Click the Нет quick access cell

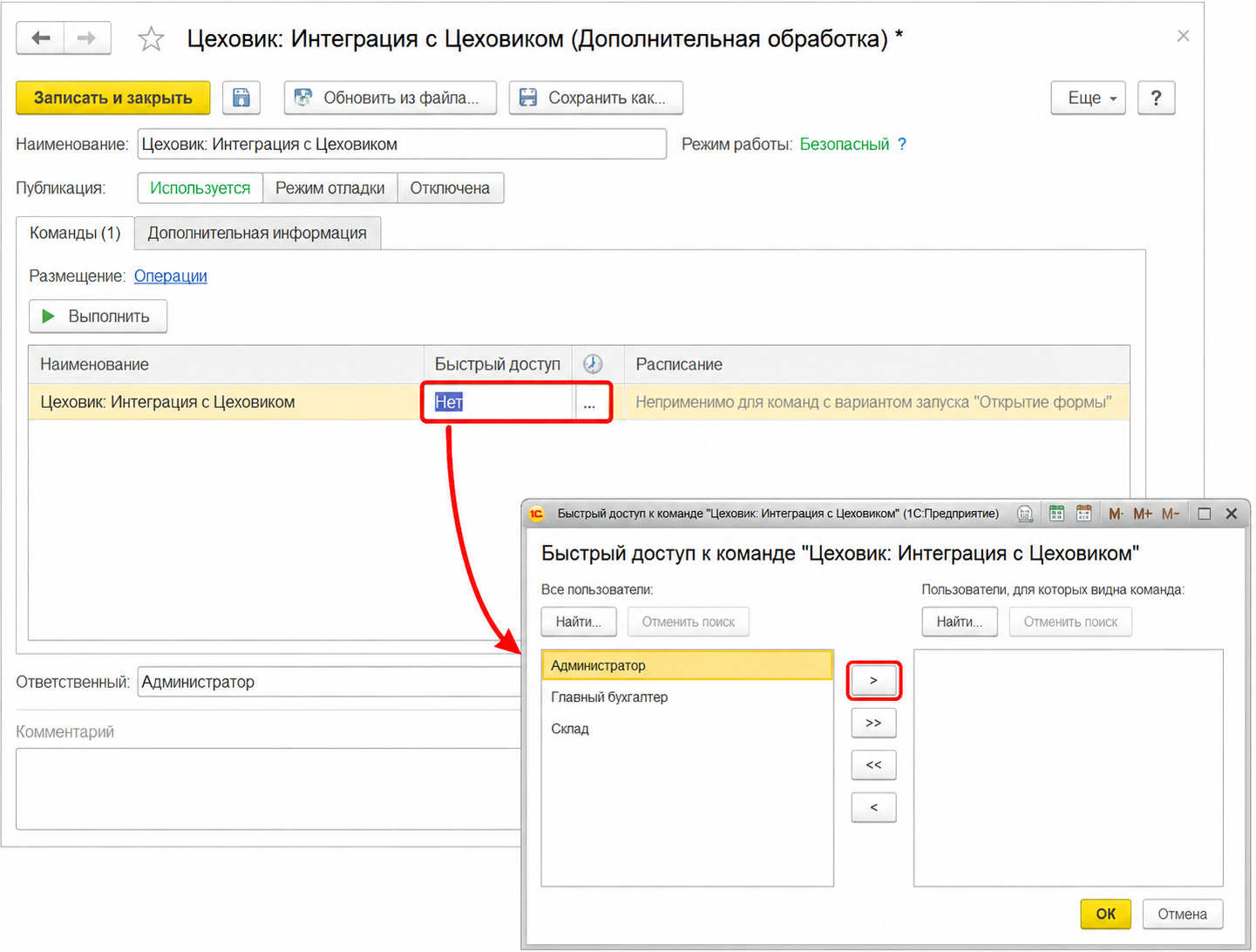click(498, 402)
